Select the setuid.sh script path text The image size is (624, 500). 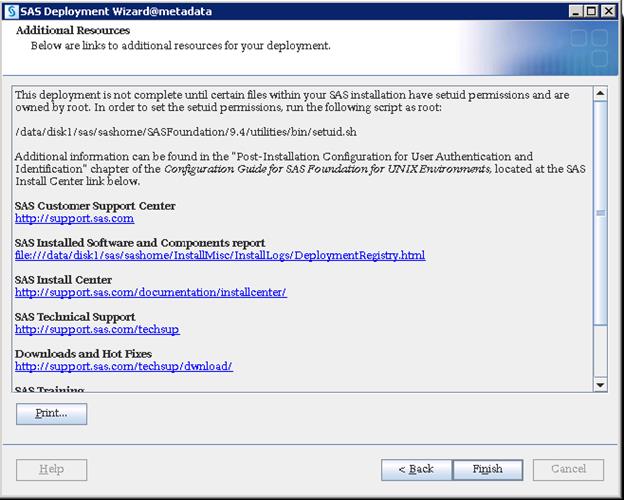point(186,132)
